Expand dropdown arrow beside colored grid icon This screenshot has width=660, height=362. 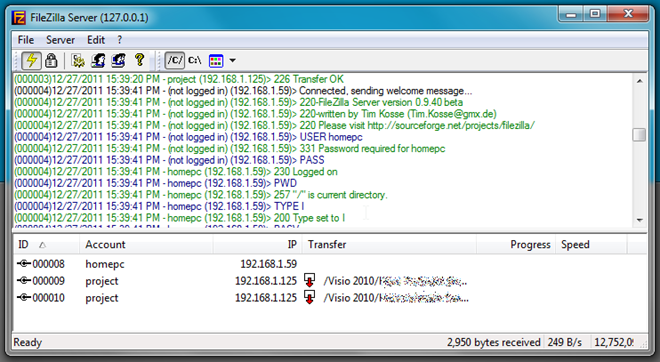(232, 61)
